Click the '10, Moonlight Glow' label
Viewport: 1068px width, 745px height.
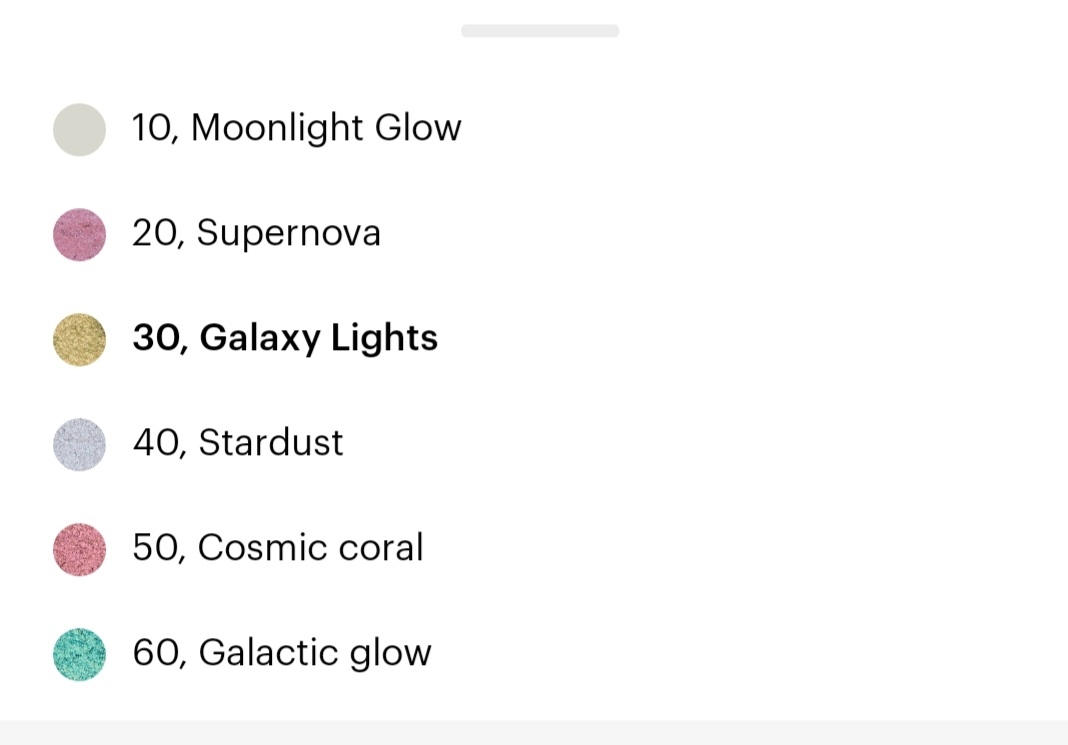coord(296,128)
